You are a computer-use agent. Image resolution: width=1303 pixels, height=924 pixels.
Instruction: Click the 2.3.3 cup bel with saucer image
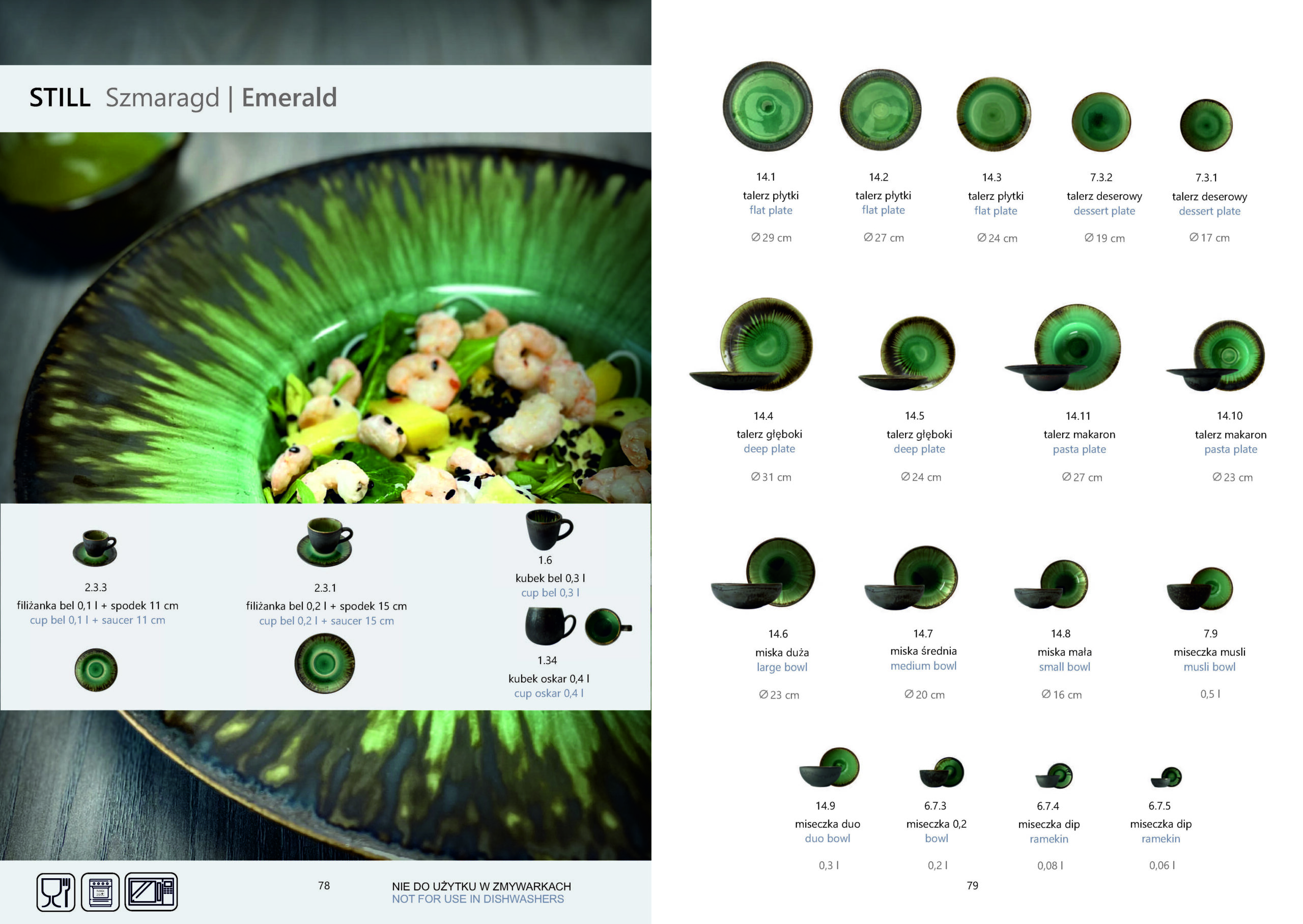click(x=95, y=548)
